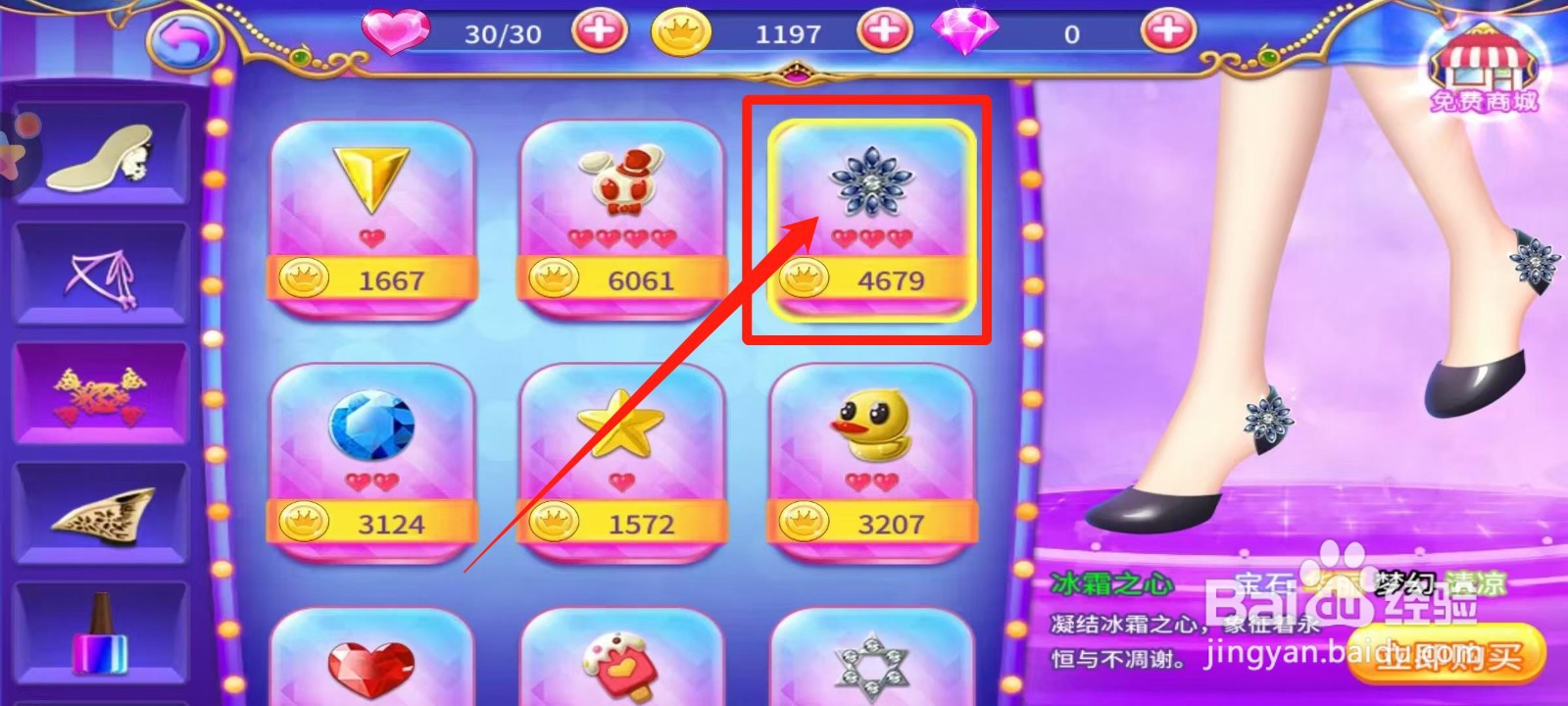1568x706 pixels.
Task: Select the ribbon ankle strap category
Action: (100, 274)
